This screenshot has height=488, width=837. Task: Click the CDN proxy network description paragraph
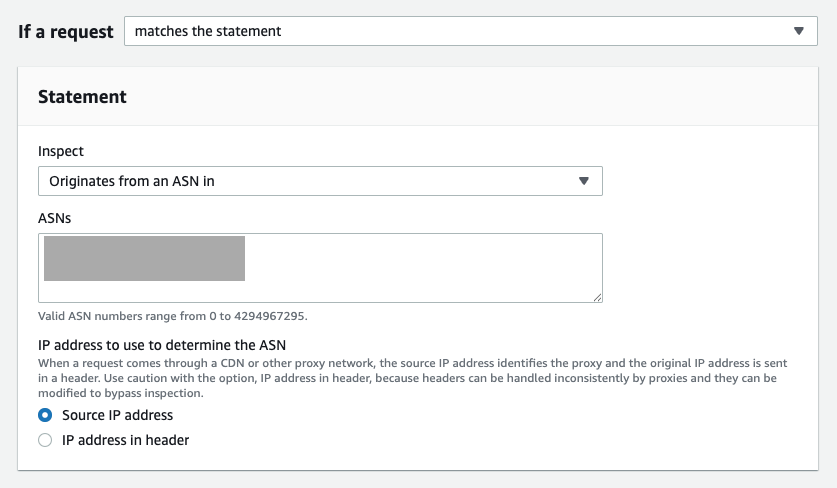pyautogui.click(x=412, y=378)
